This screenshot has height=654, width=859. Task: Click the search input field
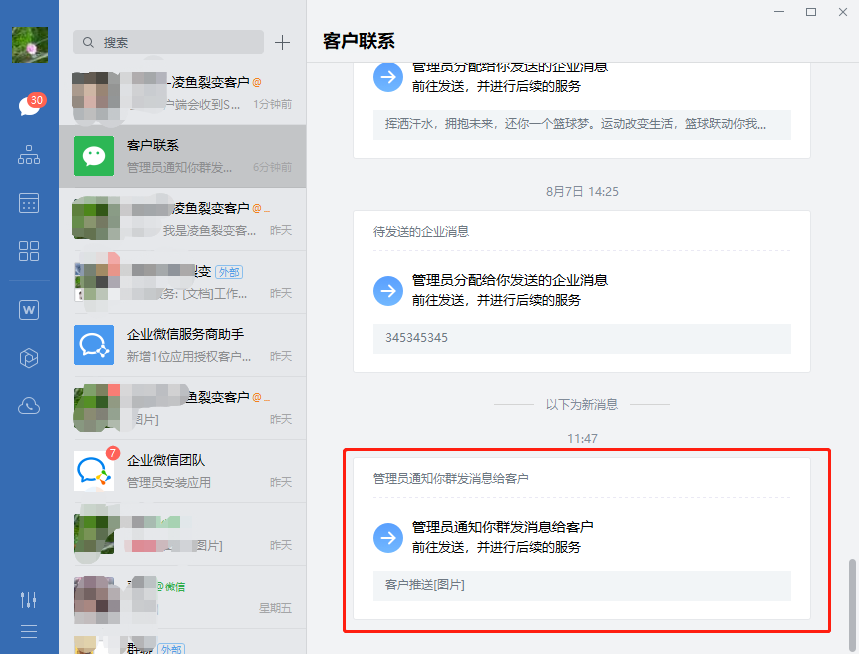(x=168, y=42)
